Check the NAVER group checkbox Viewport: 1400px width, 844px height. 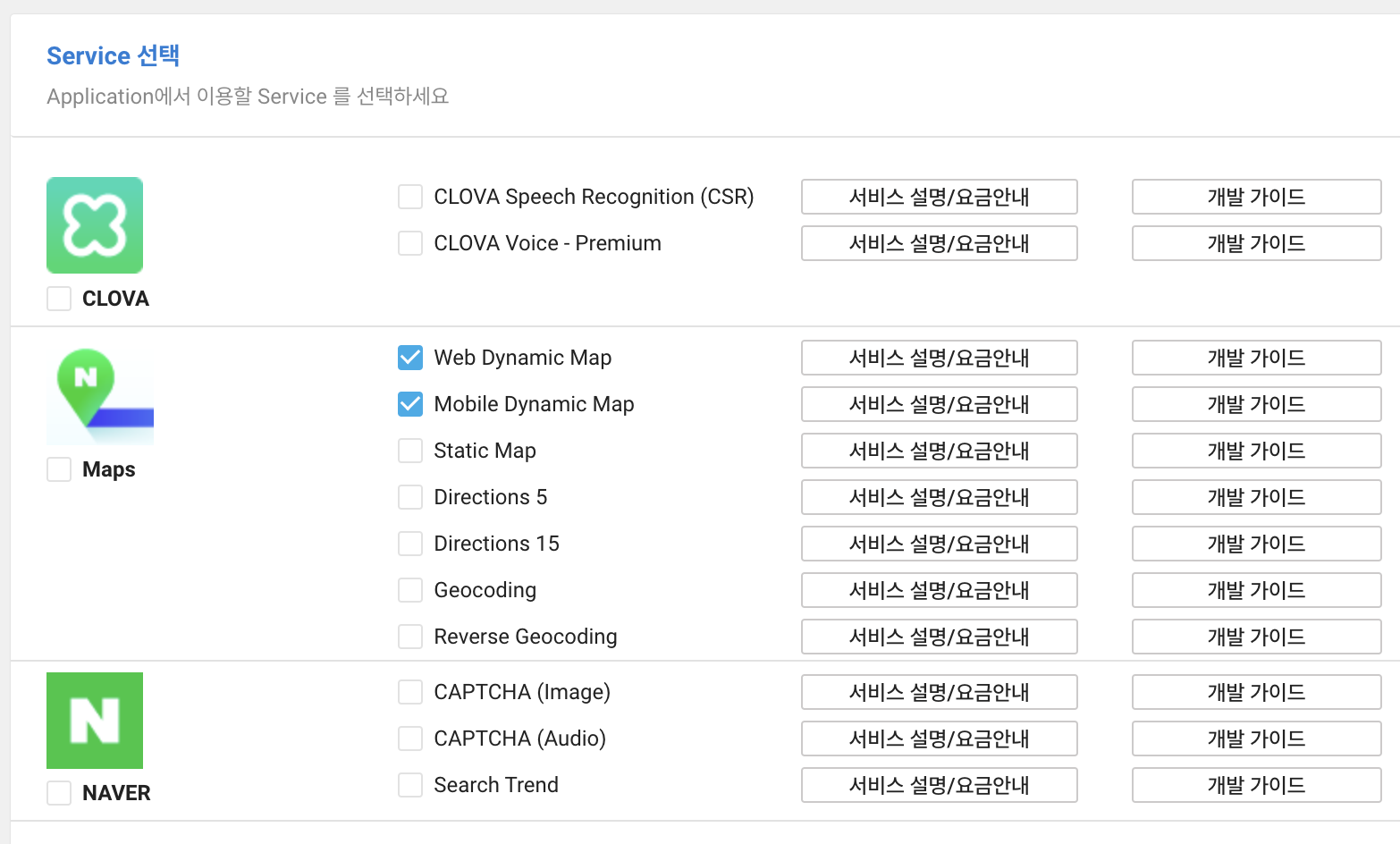coord(59,793)
